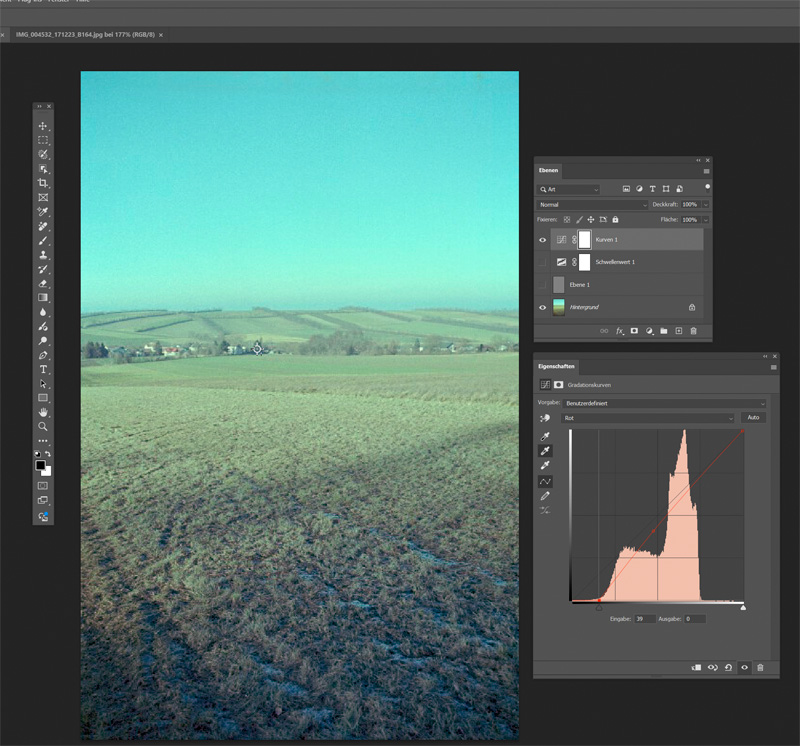The height and width of the screenshot is (746, 800).
Task: Click the layer effects fx button
Action: tap(619, 331)
